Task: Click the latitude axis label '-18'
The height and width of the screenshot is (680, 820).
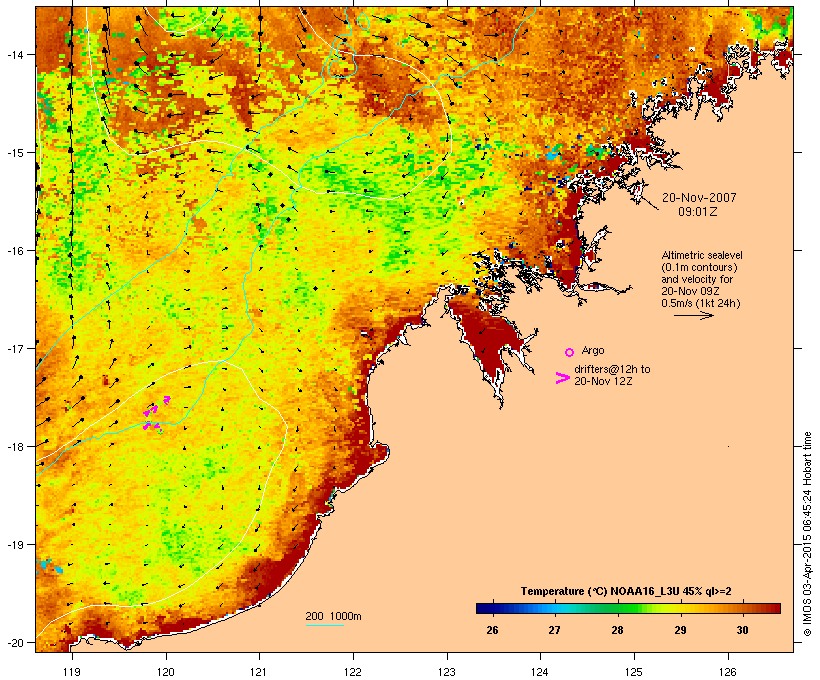Action: [x=14, y=446]
